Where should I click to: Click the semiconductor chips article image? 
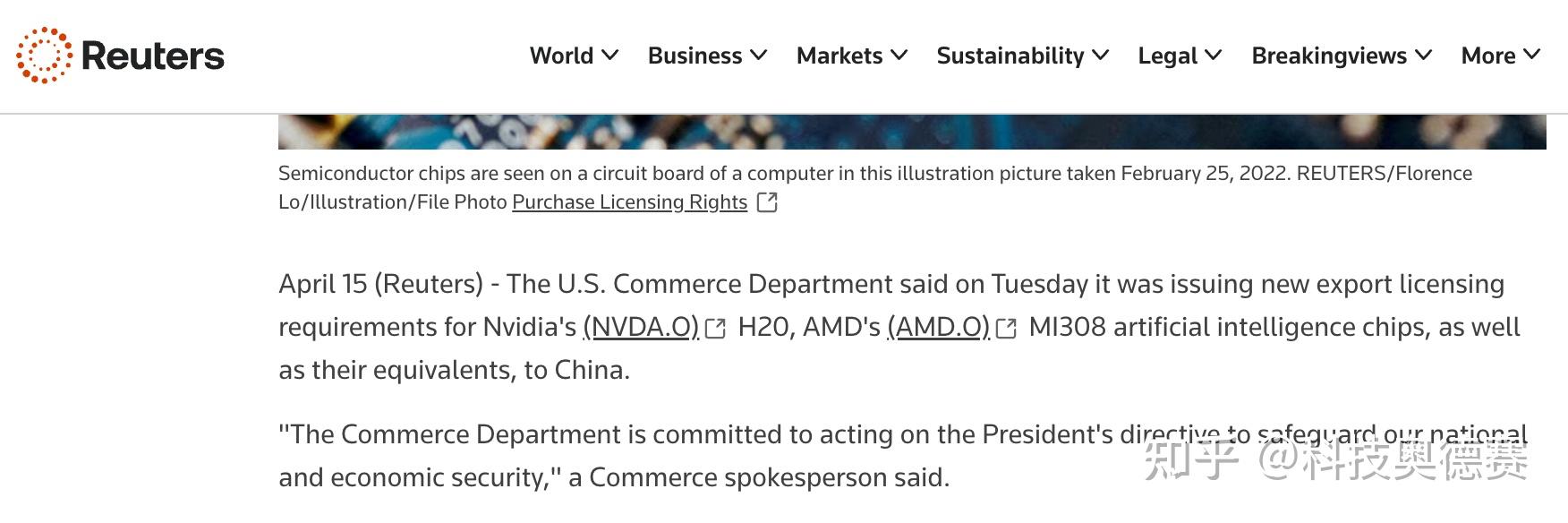click(912, 132)
